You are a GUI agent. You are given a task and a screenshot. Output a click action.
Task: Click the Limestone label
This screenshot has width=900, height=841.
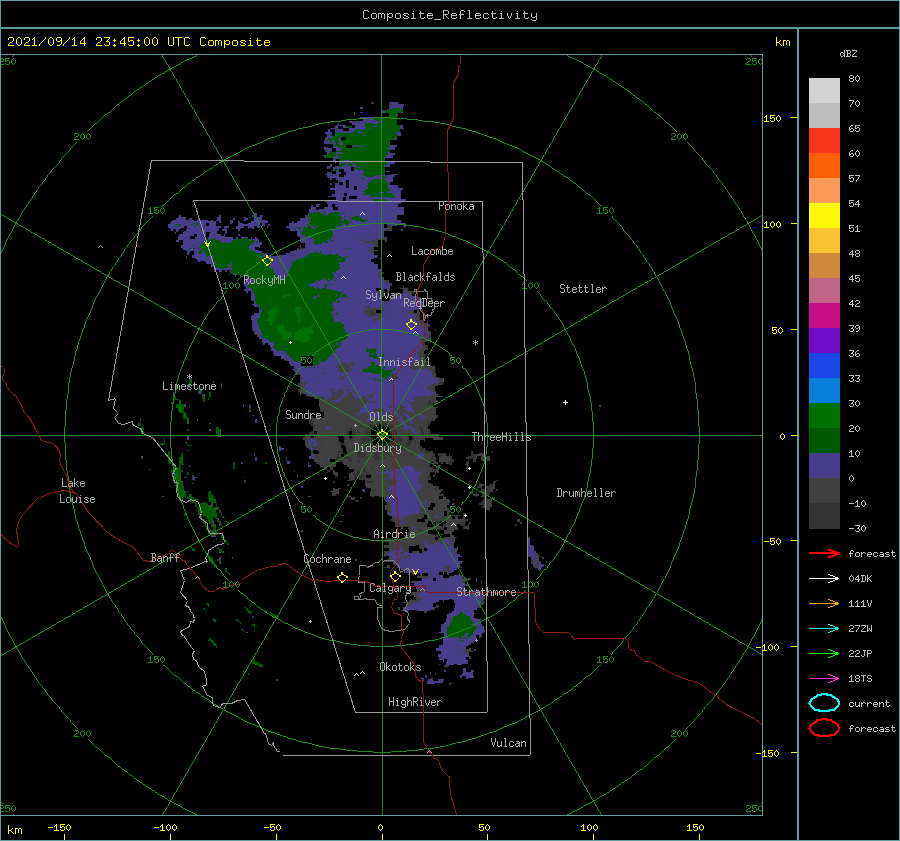(189, 386)
